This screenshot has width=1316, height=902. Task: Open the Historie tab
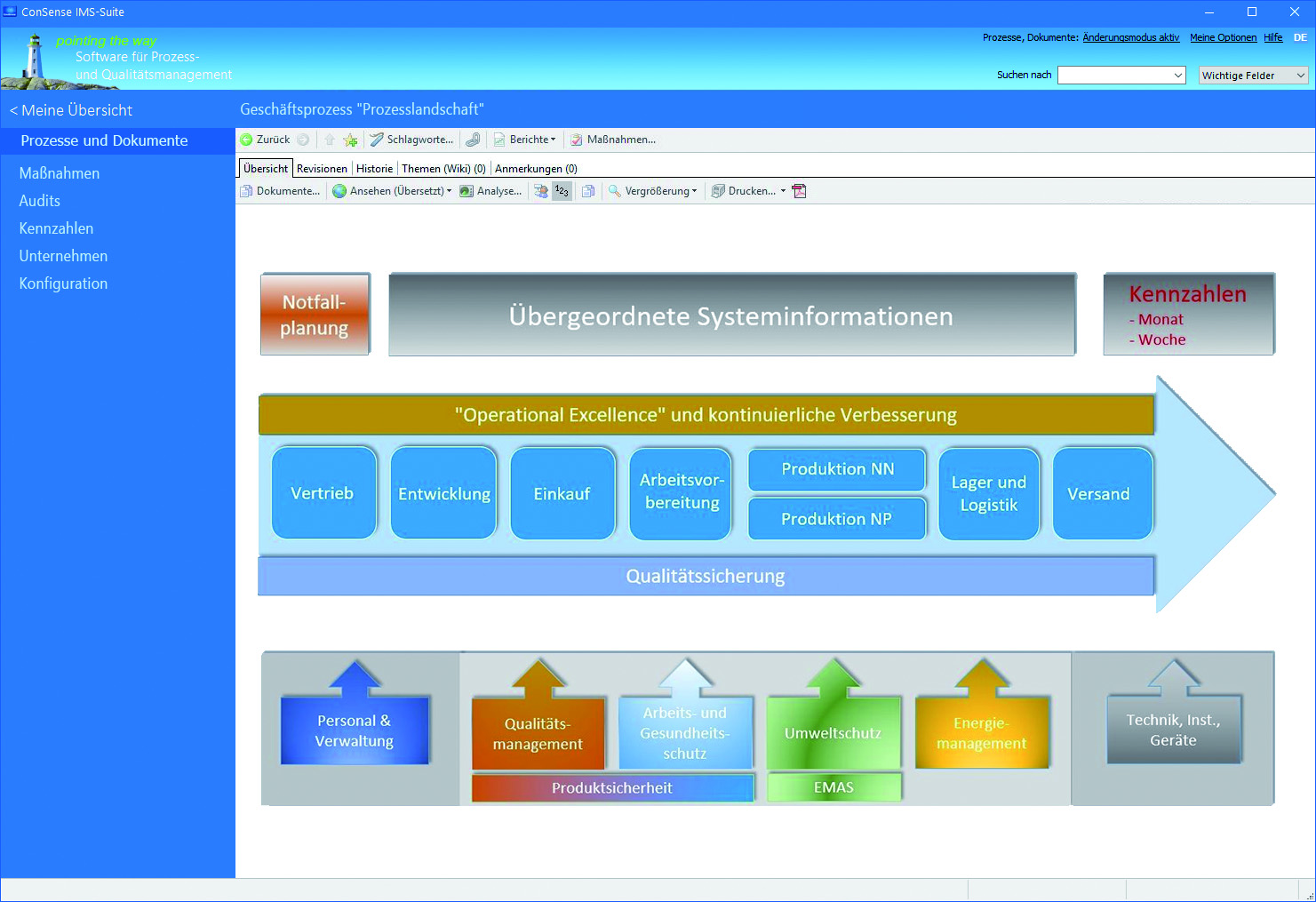tap(374, 169)
